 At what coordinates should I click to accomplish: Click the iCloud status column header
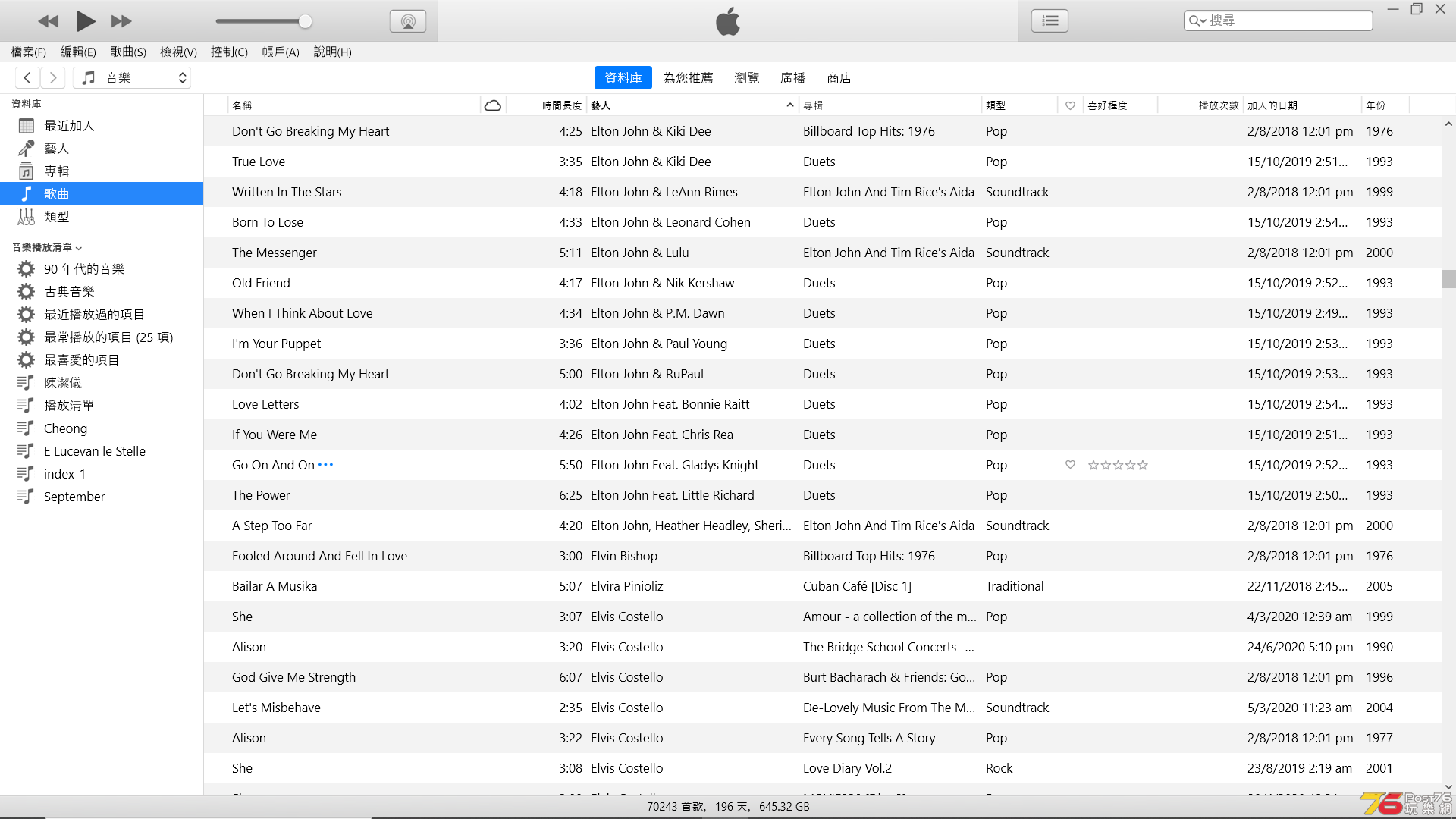pyautogui.click(x=493, y=105)
